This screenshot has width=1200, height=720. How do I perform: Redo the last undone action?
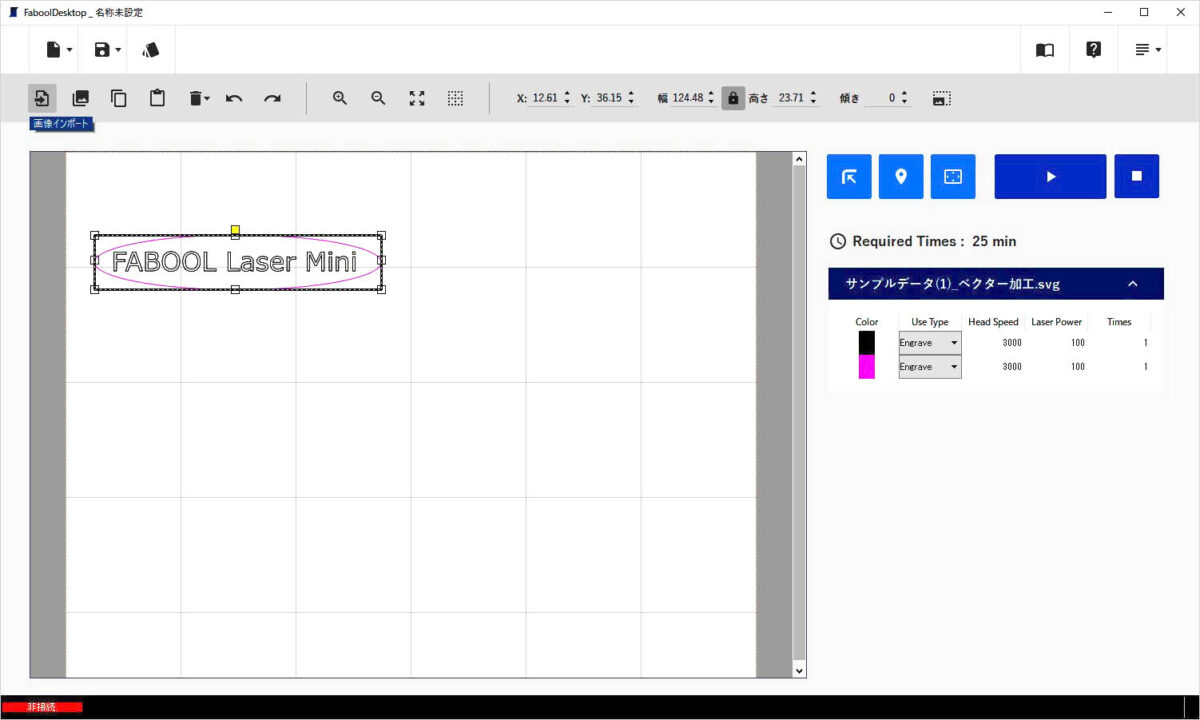pos(272,98)
